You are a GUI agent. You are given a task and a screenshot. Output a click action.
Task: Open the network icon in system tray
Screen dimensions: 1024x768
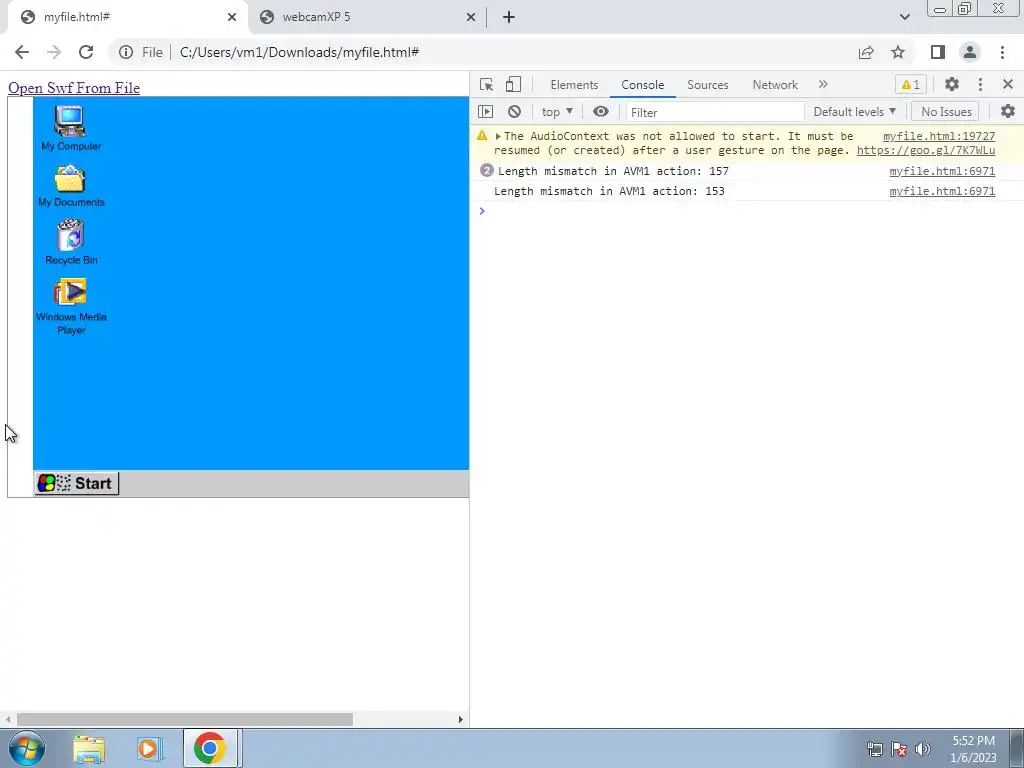874,749
